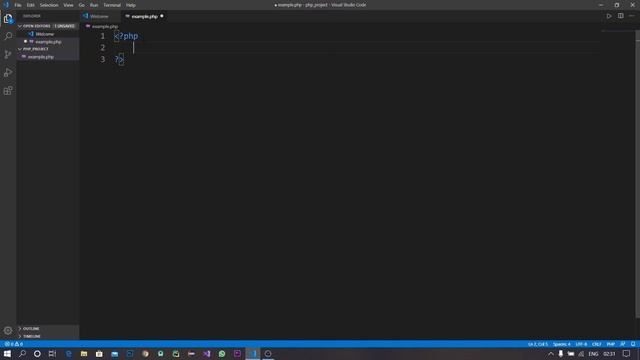Select PHP language mode in status bar
The height and width of the screenshot is (360, 640).
tap(611, 344)
